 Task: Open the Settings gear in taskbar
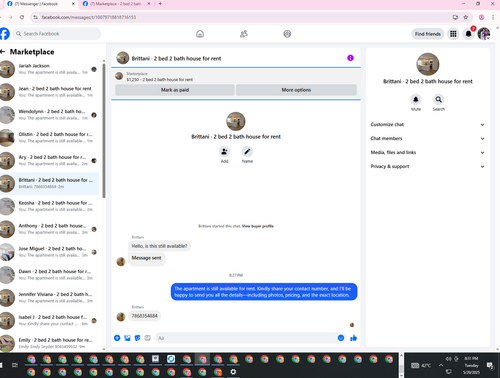(x=233, y=372)
